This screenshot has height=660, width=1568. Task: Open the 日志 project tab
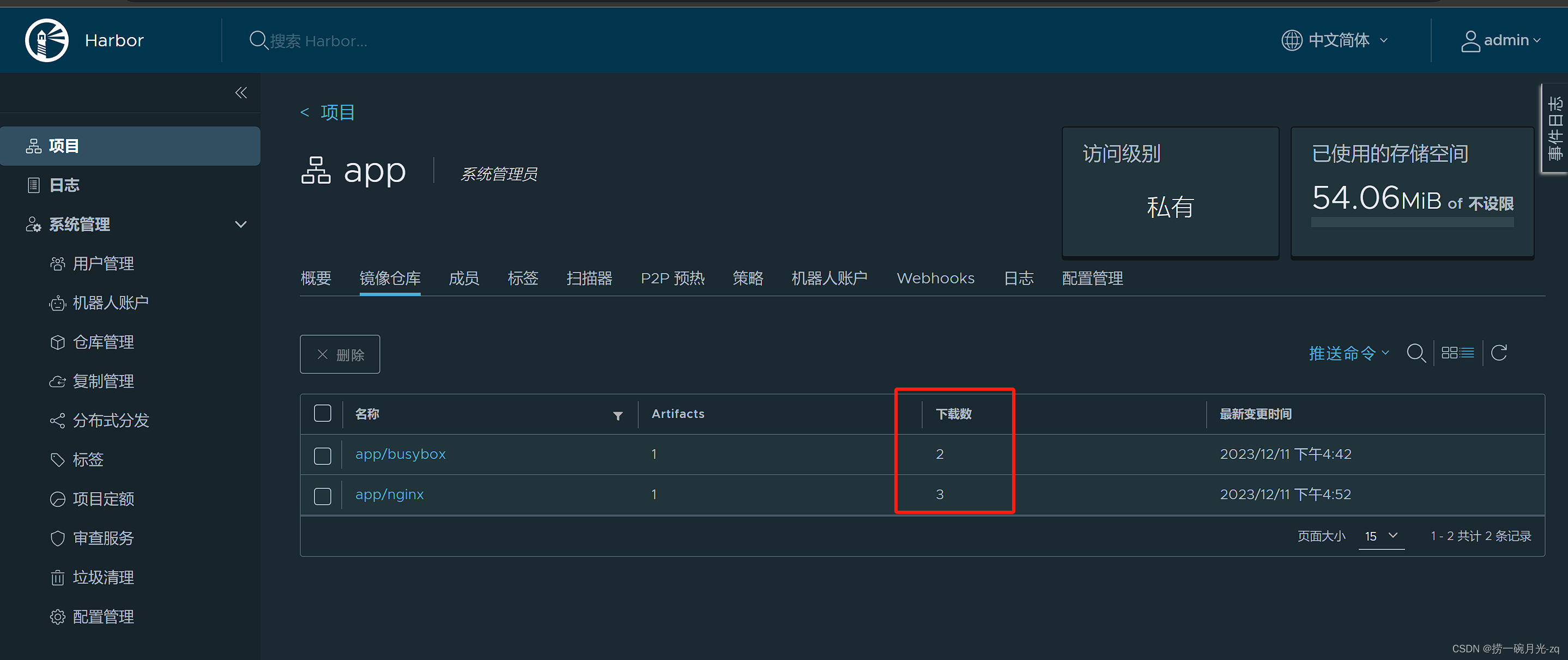point(1018,279)
